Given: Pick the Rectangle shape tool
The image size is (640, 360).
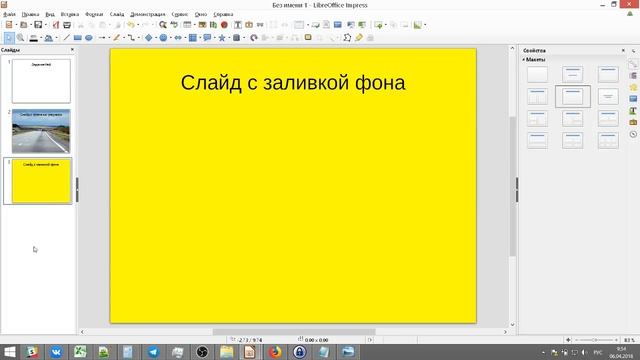Looking at the screenshot, I should (x=78, y=38).
